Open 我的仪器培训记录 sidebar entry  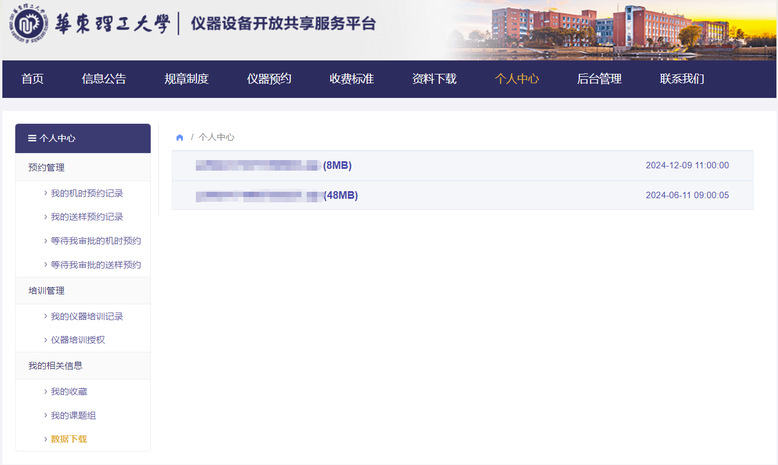pos(87,316)
